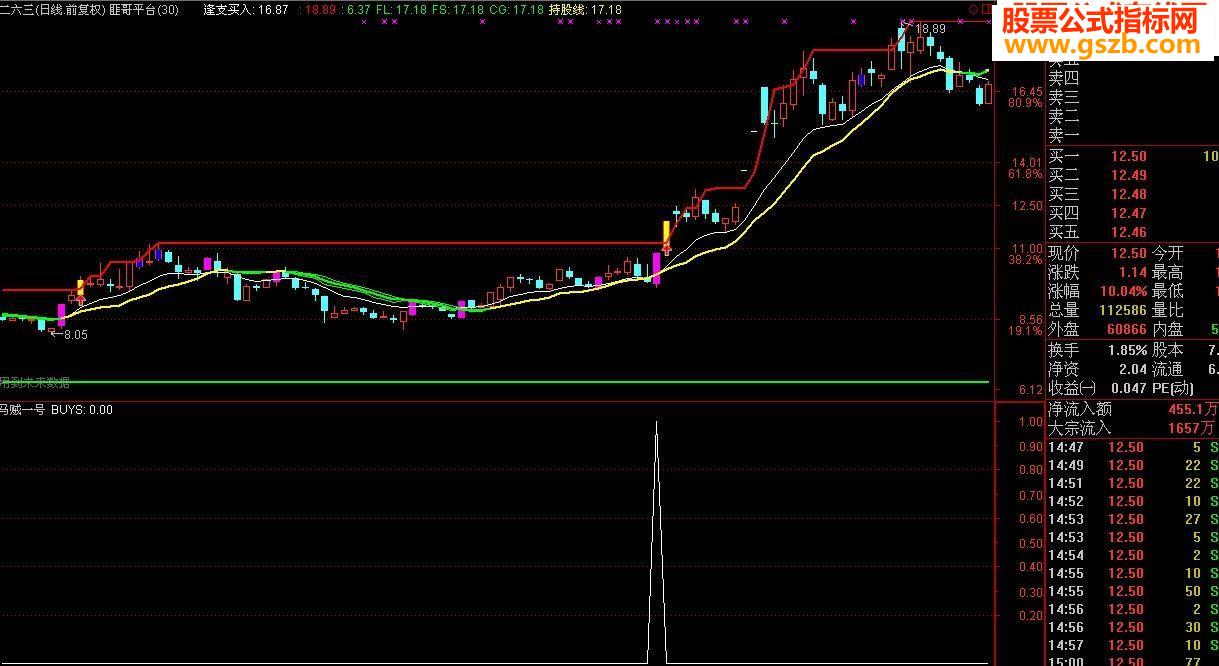Viewport: 1219px width, 666px height.
Task: Select the 卖四 ask row
Action: [x=1132, y=78]
